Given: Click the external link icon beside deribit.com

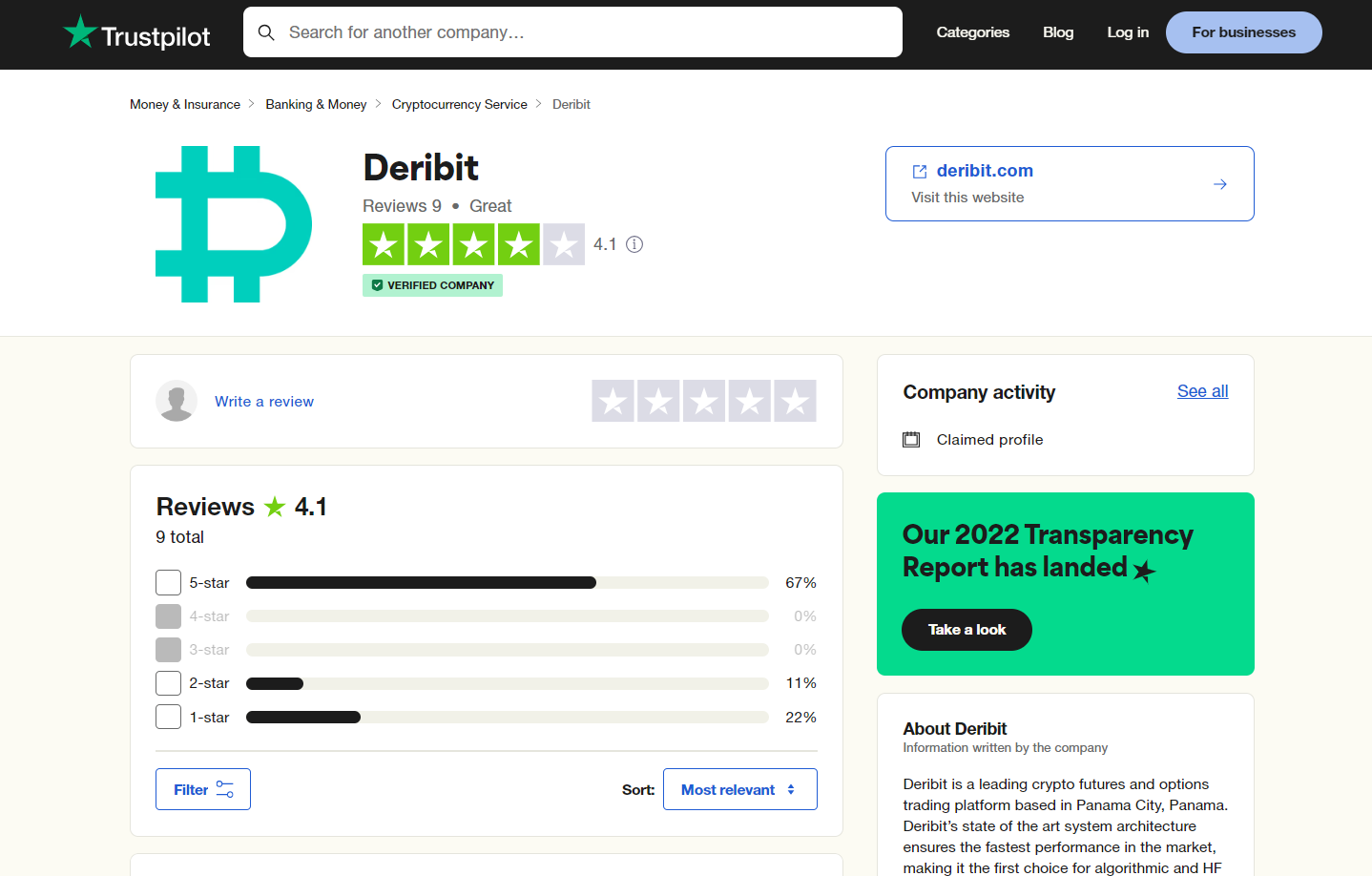Looking at the screenshot, I should pos(920,172).
